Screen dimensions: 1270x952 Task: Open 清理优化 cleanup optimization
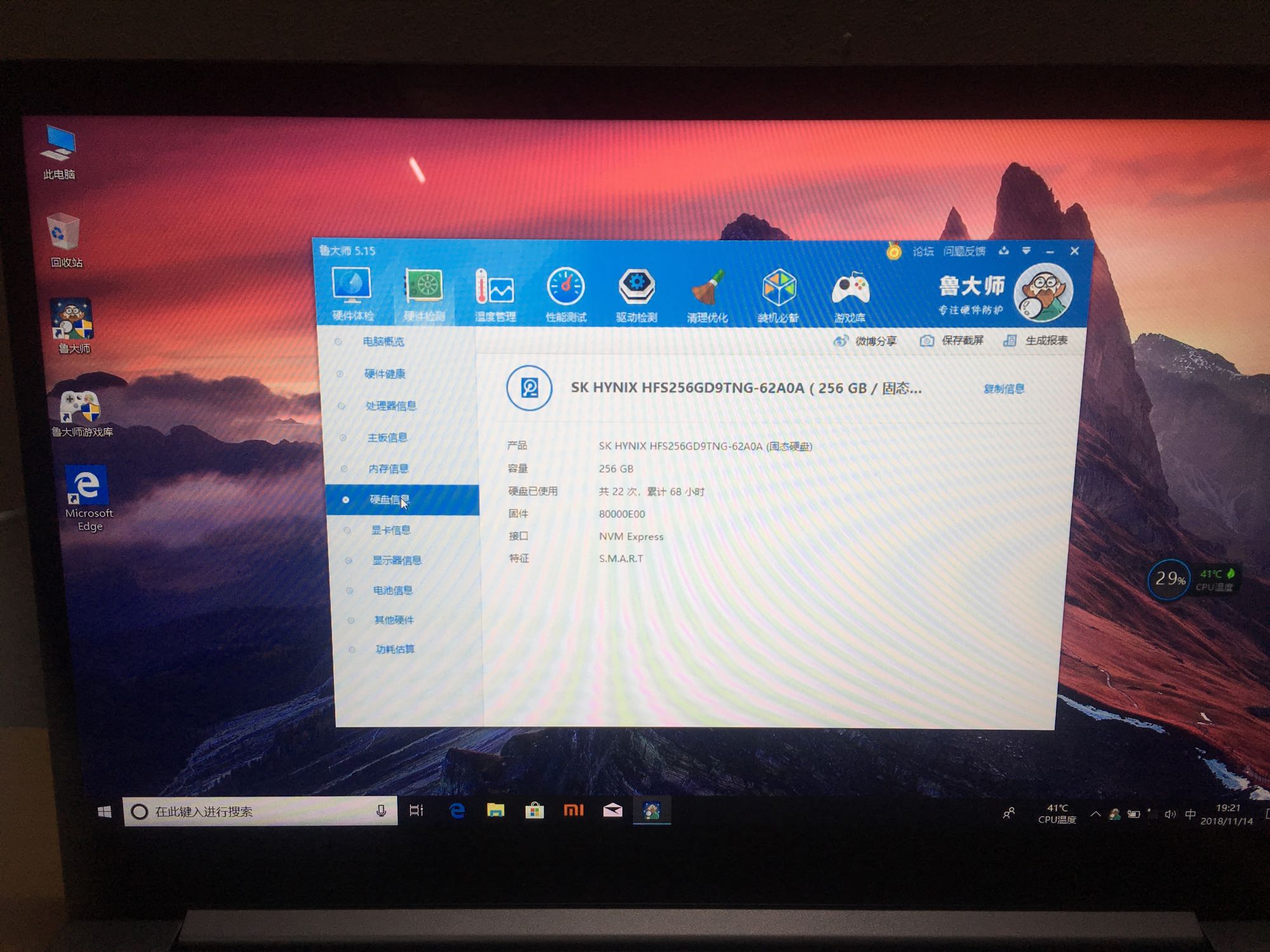707,297
